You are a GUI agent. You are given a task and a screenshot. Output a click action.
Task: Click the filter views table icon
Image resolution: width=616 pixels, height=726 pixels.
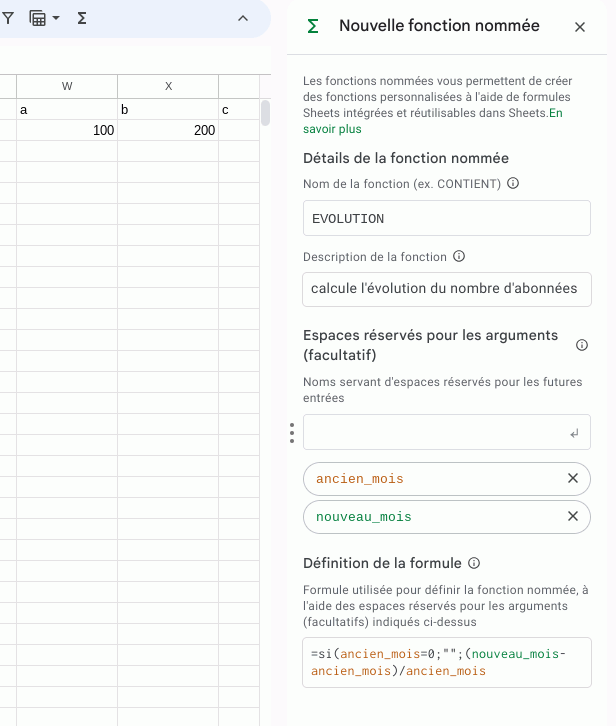[38, 18]
